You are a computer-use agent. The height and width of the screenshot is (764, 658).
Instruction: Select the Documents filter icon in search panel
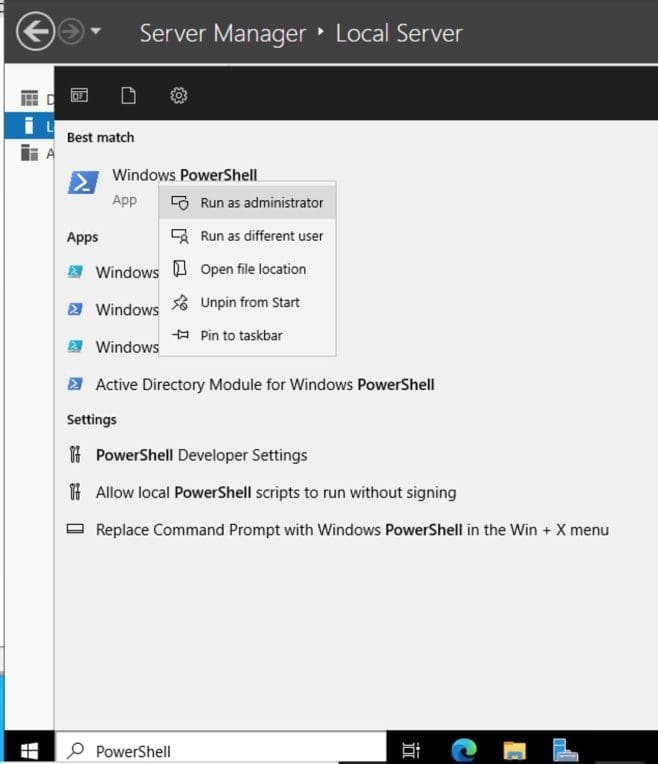click(129, 96)
